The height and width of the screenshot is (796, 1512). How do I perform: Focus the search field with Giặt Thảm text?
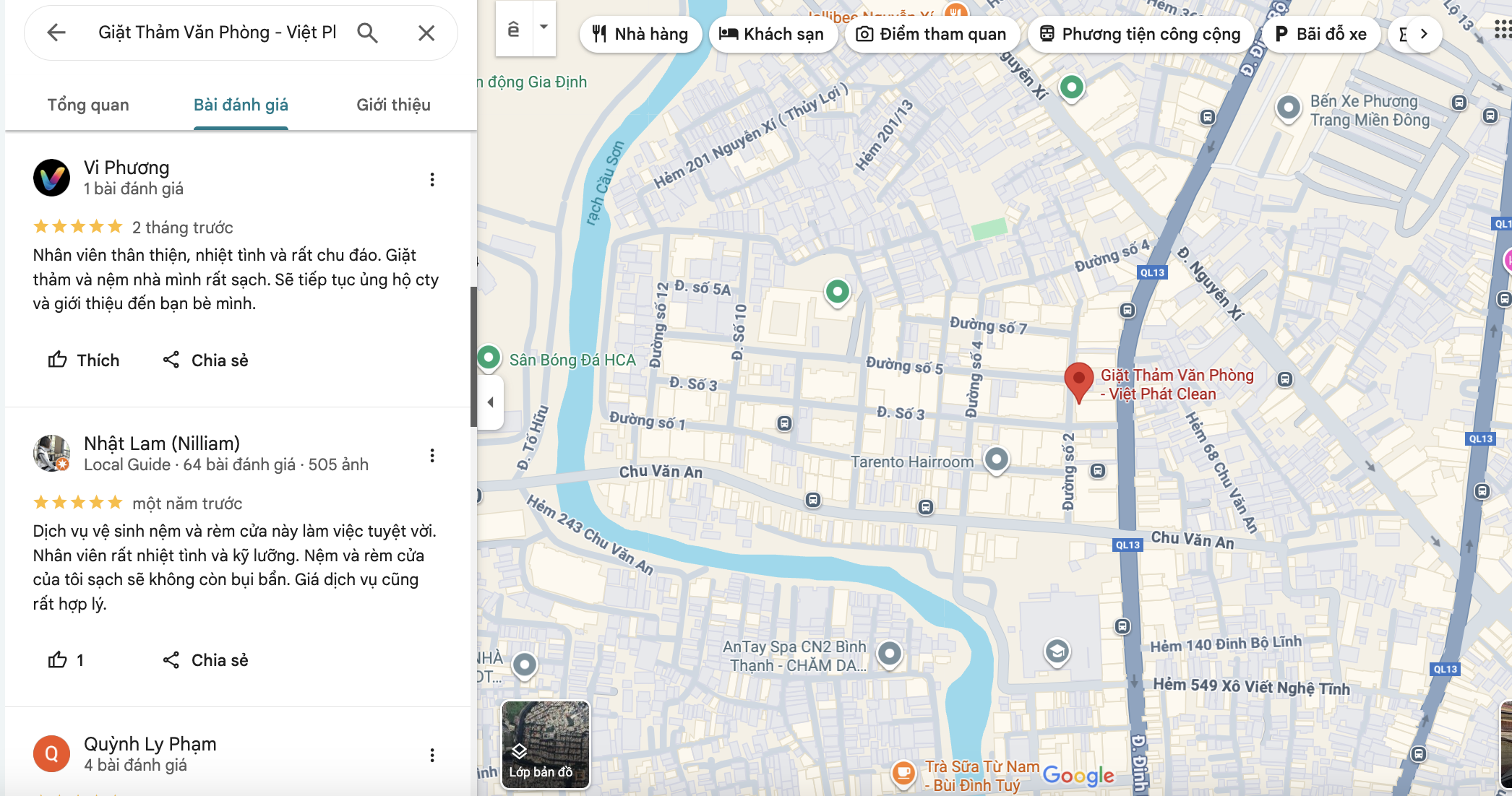tap(217, 33)
